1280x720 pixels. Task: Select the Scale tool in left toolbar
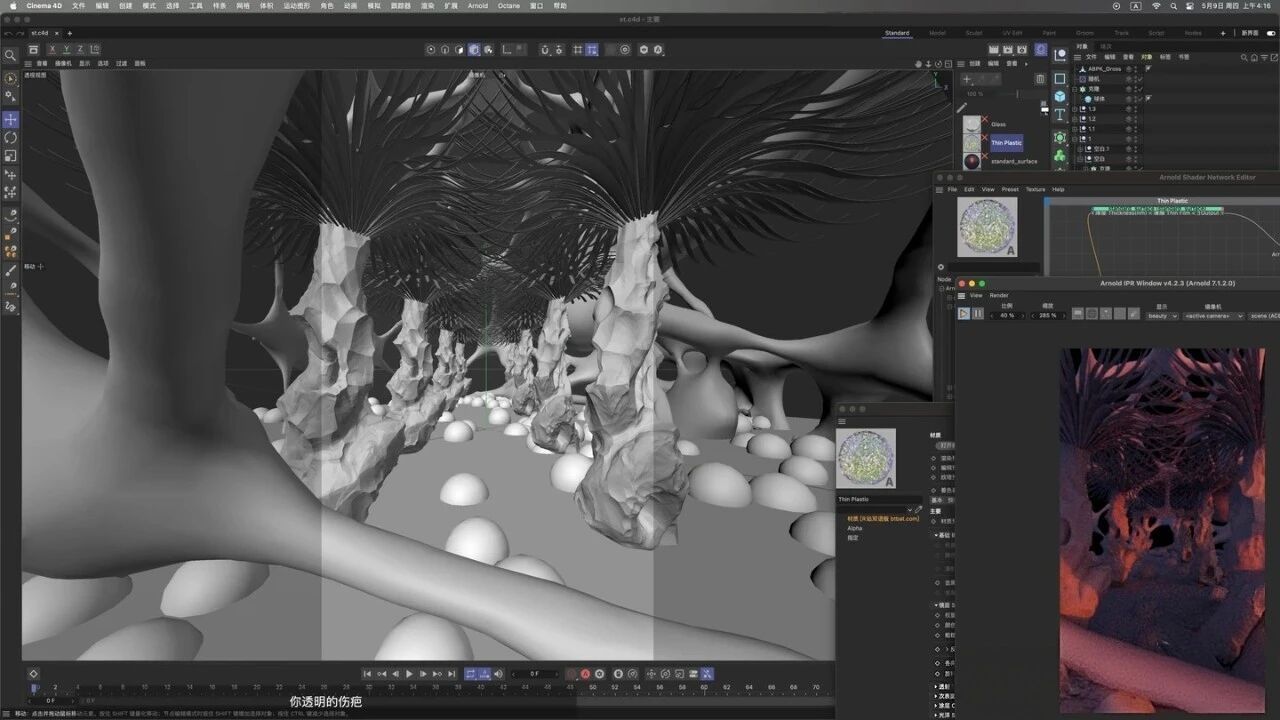pyautogui.click(x=10, y=155)
